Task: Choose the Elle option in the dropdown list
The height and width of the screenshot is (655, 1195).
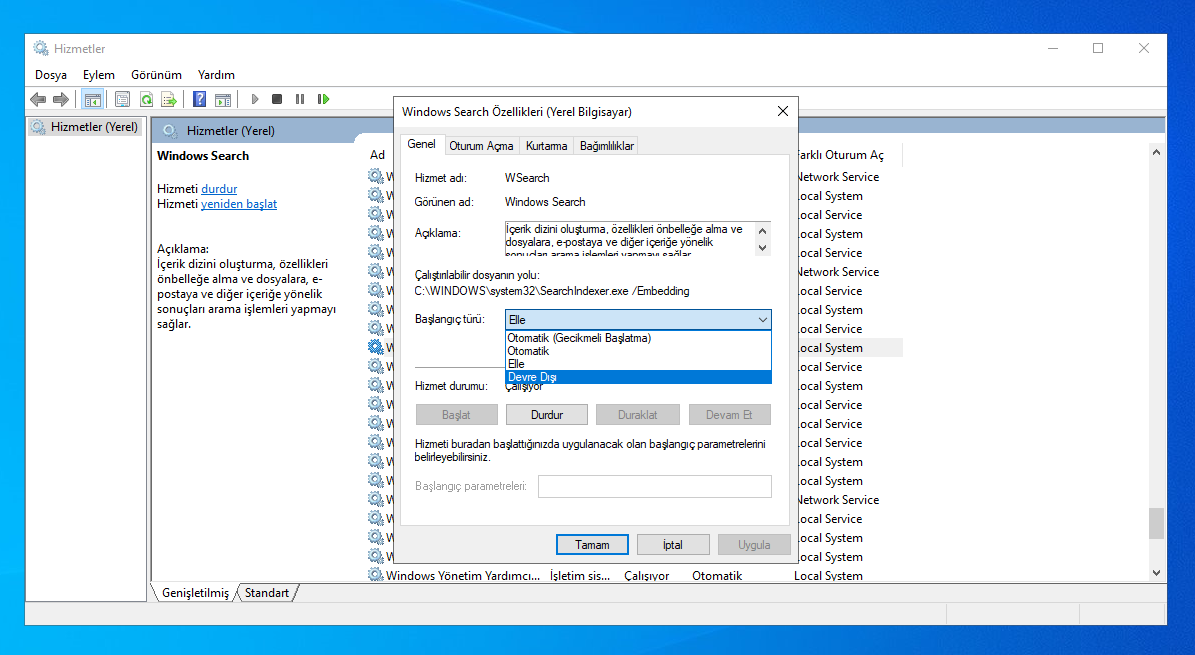Action: point(639,364)
